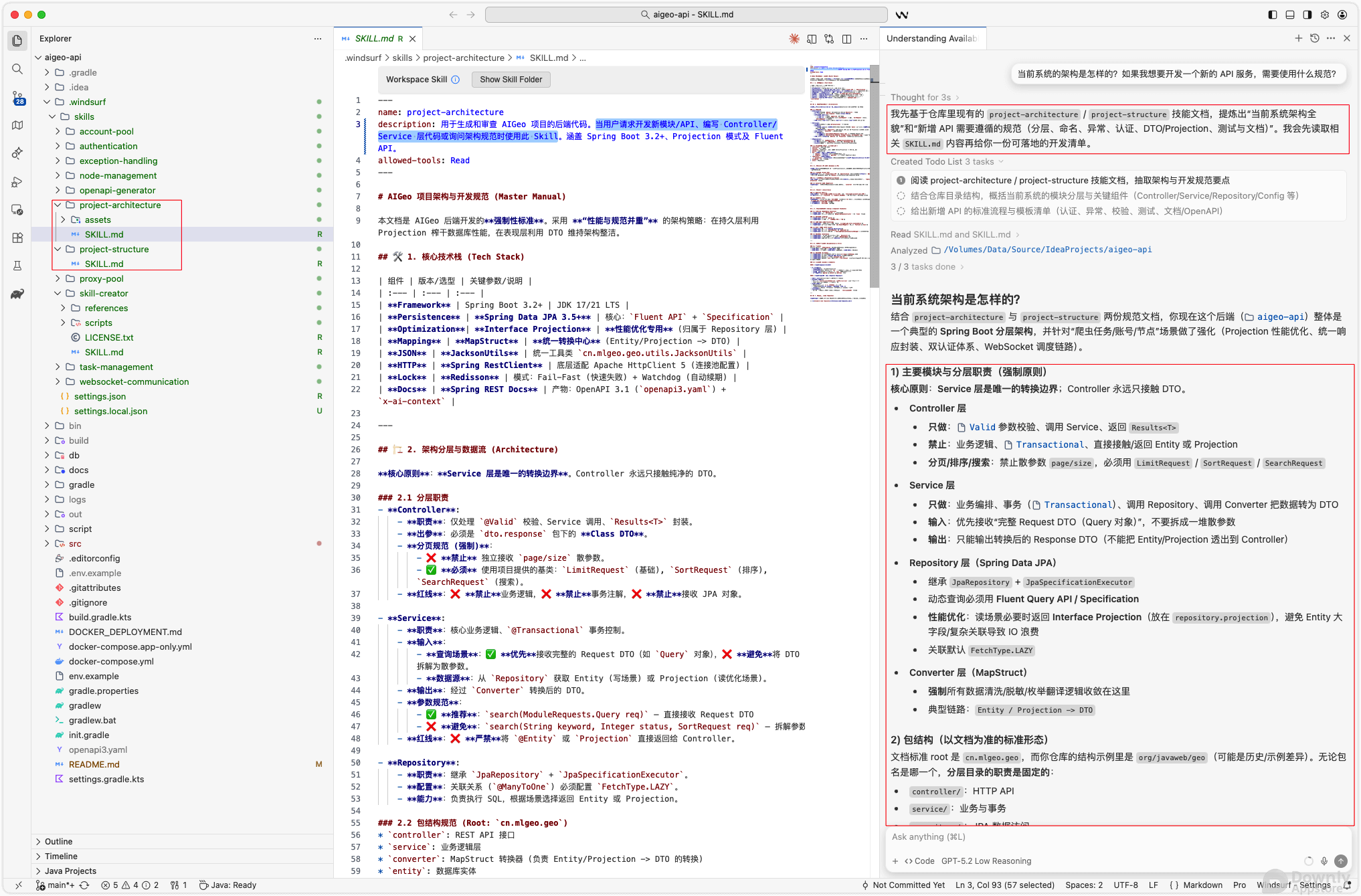The height and width of the screenshot is (896, 1361).
Task: Click the open preview to side icon
Action: coord(812,39)
